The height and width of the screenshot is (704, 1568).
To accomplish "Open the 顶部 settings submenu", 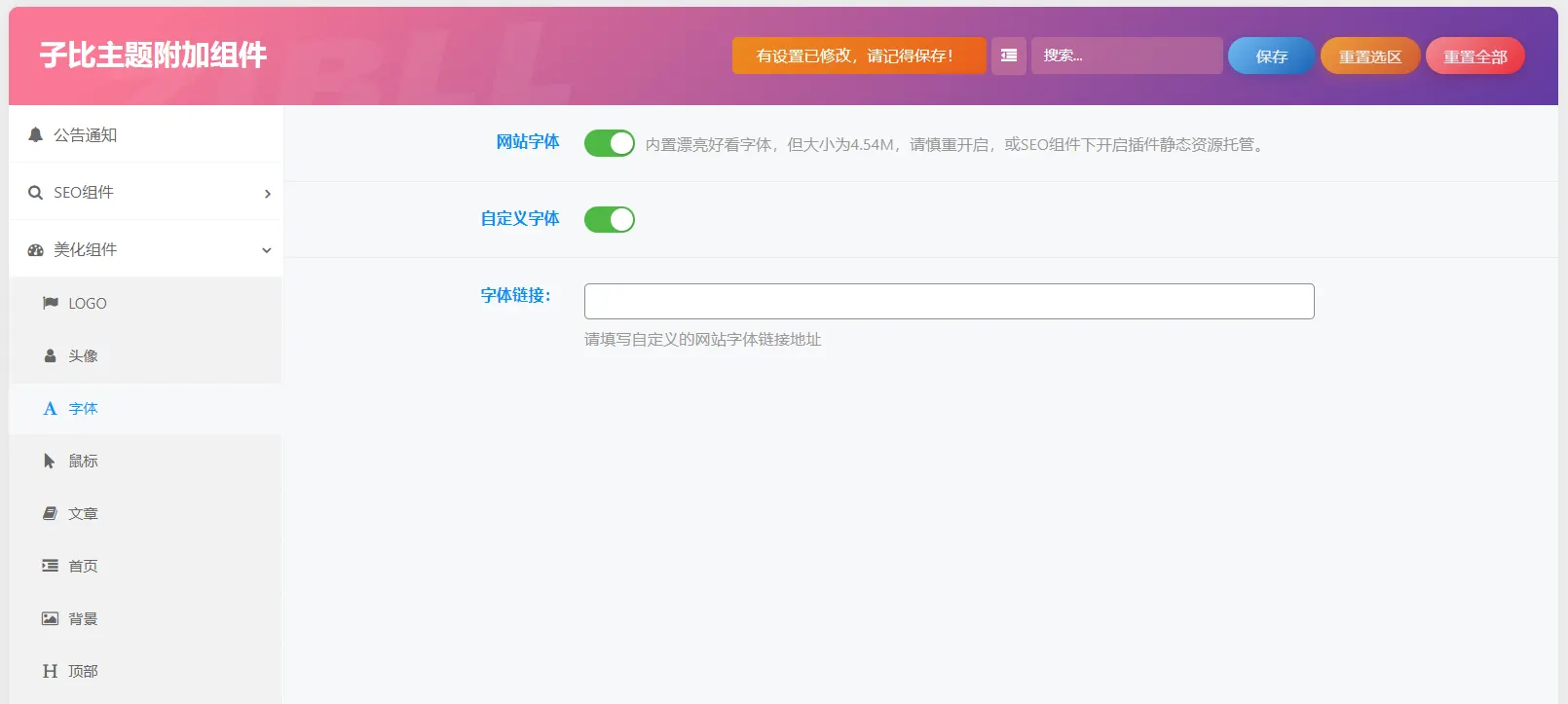I will click(146, 671).
